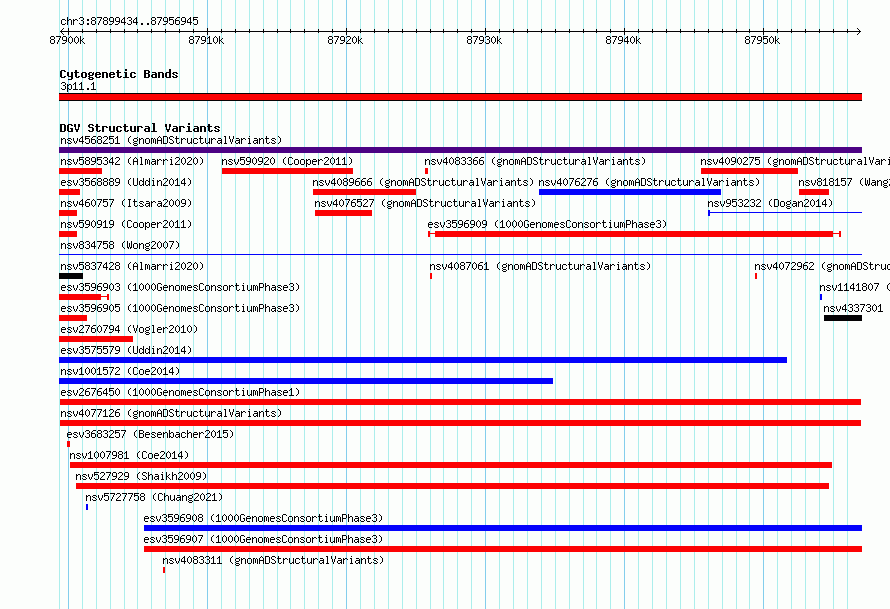The image size is (890, 609).
Task: Click the 3p11.1 cytogenetic band label
Action: 78,86
